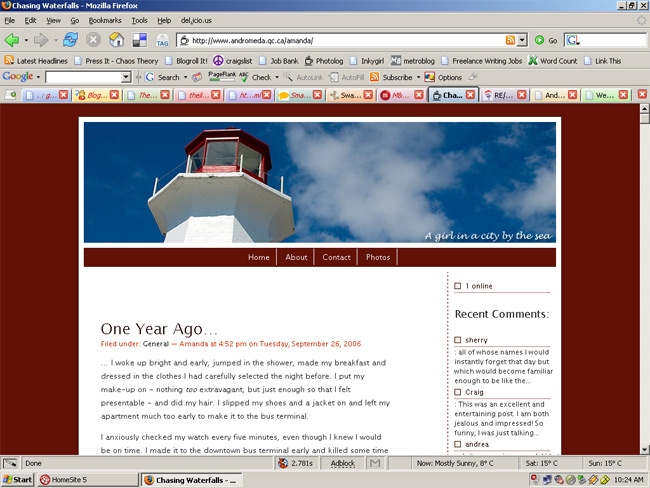
Task: Toggle the checkbox beside Craig
Action: 458,392
